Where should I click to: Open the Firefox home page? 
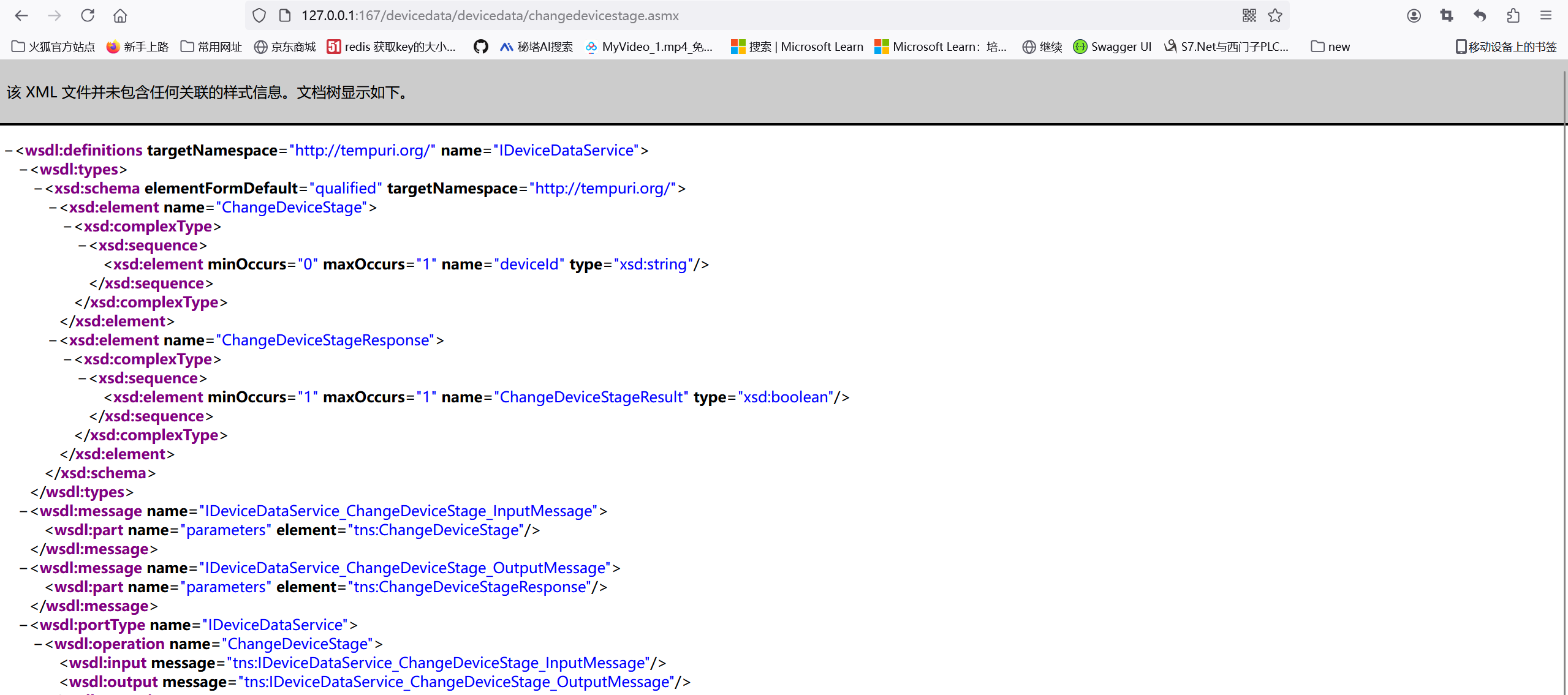(x=120, y=15)
